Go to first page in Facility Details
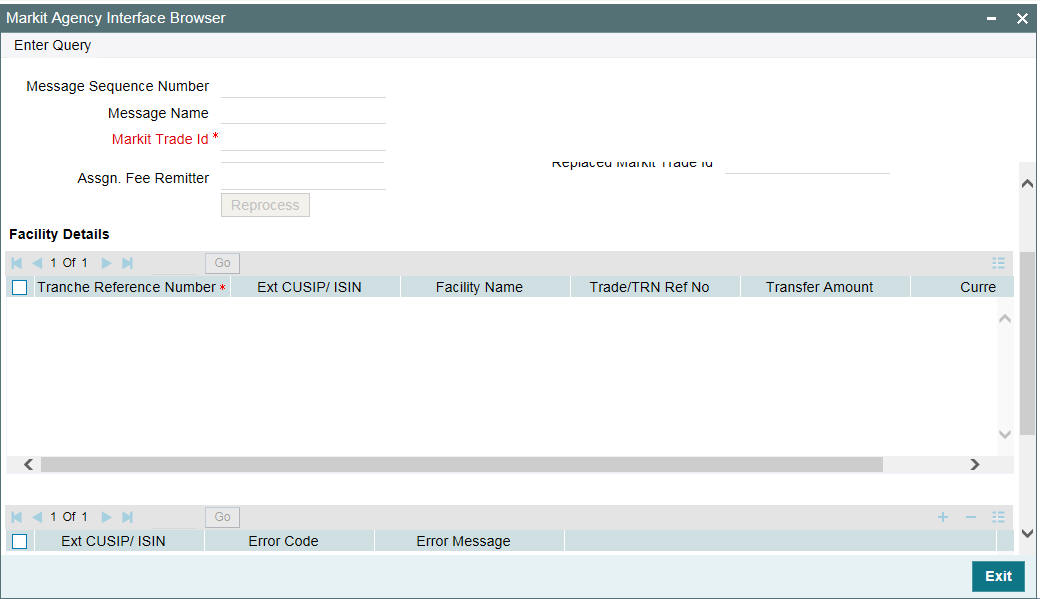The width and height of the screenshot is (1040, 599). coord(17,263)
